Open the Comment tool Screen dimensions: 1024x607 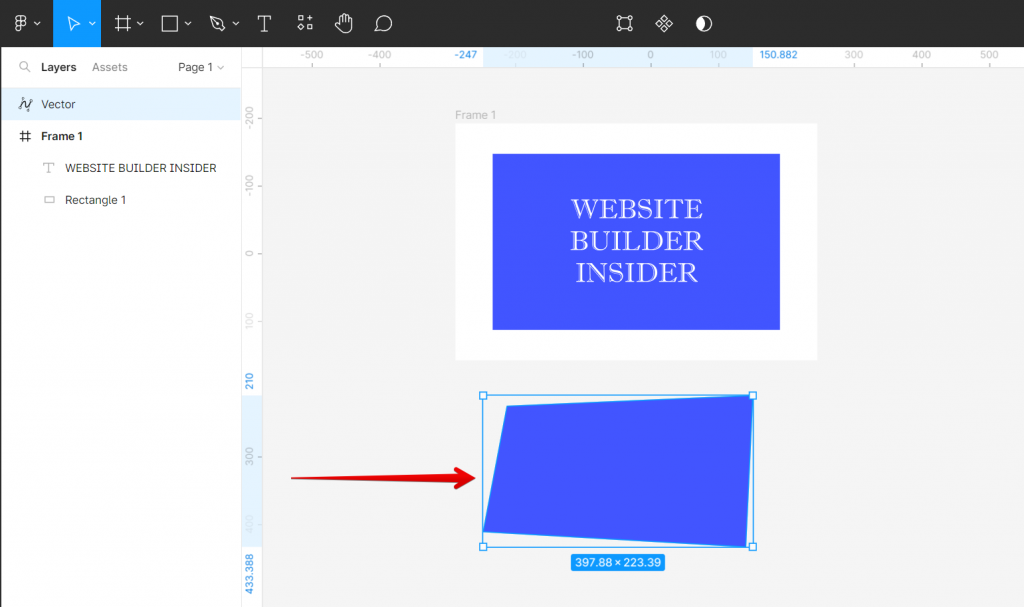pyautogui.click(x=383, y=23)
